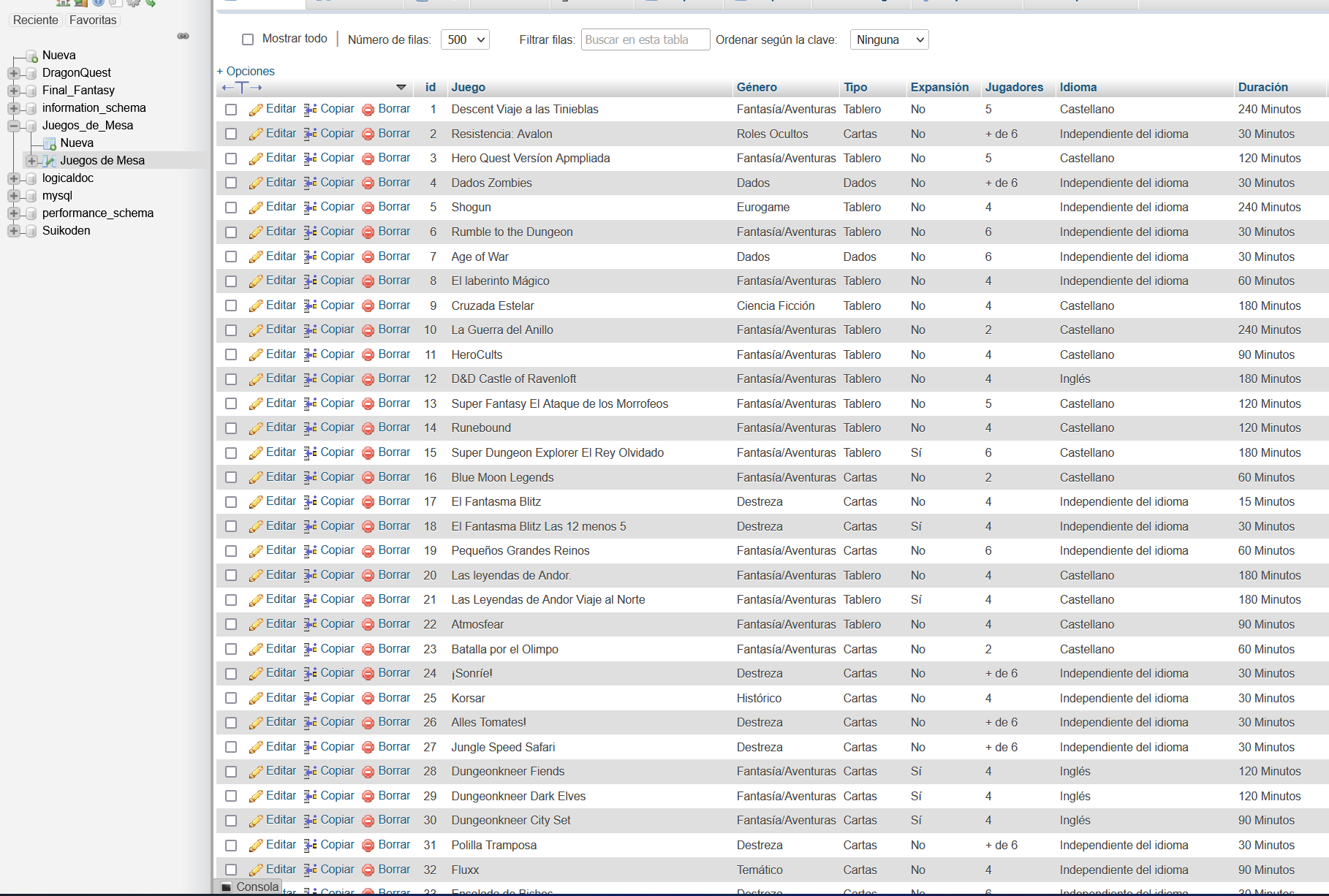Select the checkbox of Cruzada Estelar row
The height and width of the screenshot is (896, 1329).
[x=231, y=306]
